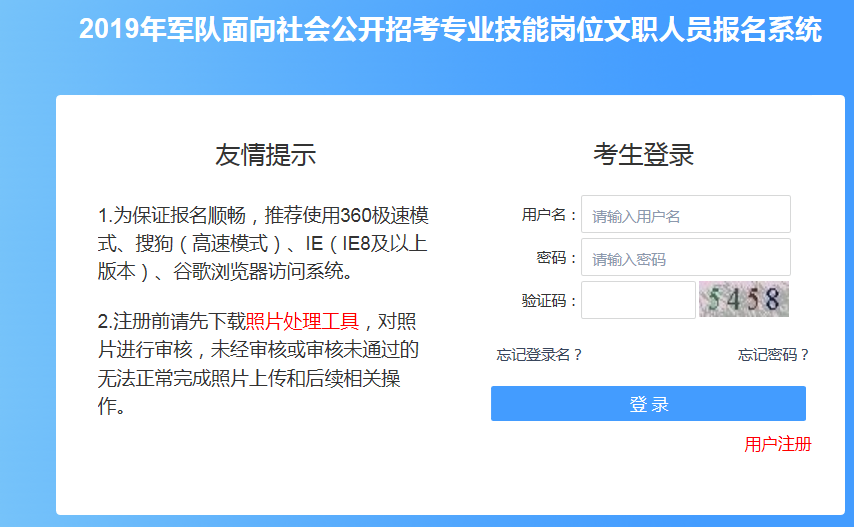Image resolution: width=854 pixels, height=527 pixels.
Task: Click the 友情提示 heading
Action: pyautogui.click(x=265, y=155)
